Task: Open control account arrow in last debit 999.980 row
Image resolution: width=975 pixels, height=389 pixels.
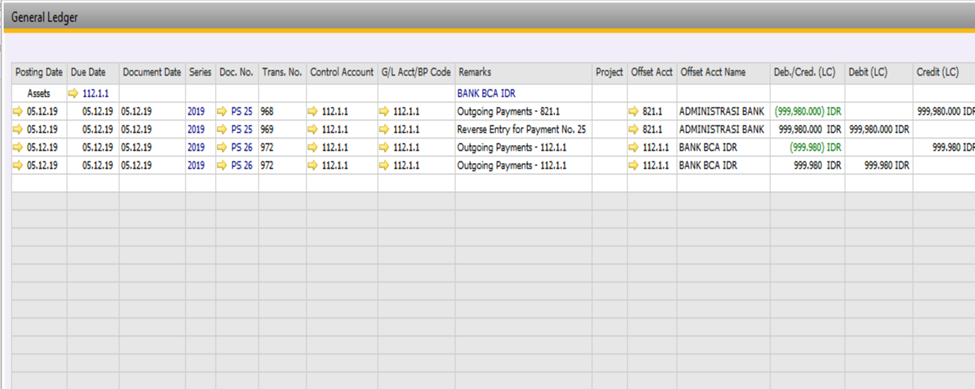Action: (x=313, y=166)
